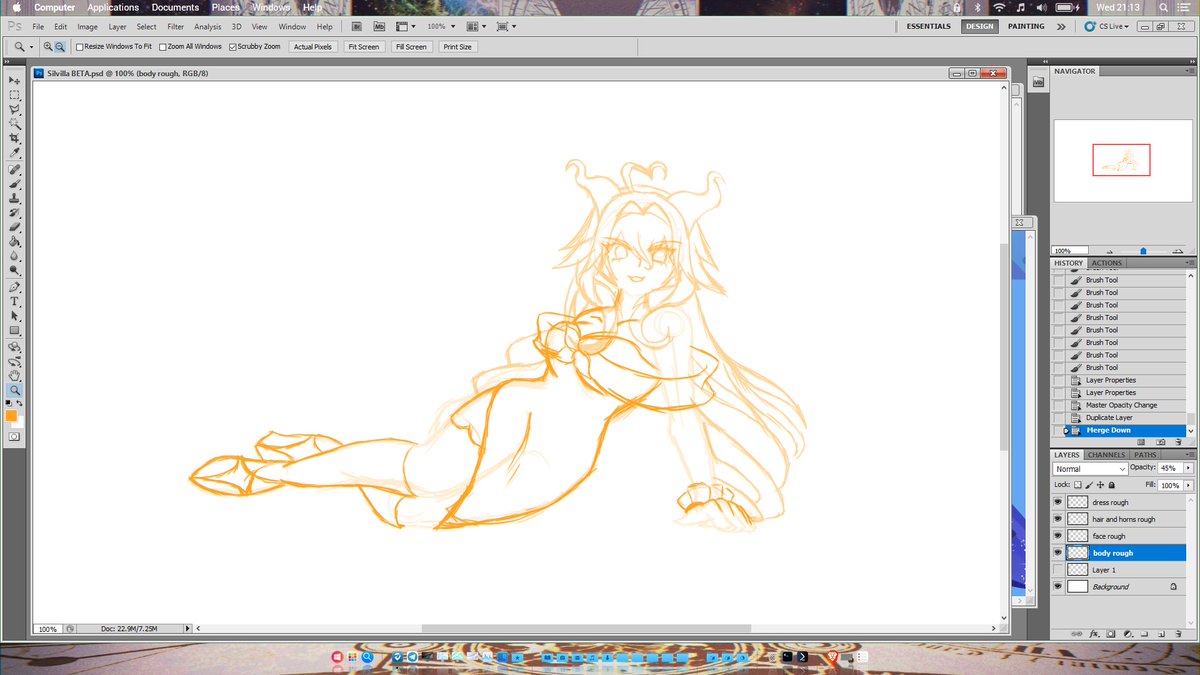Show the Layer 1 layer
Screen dimensions: 1200x675
coord(1058,569)
